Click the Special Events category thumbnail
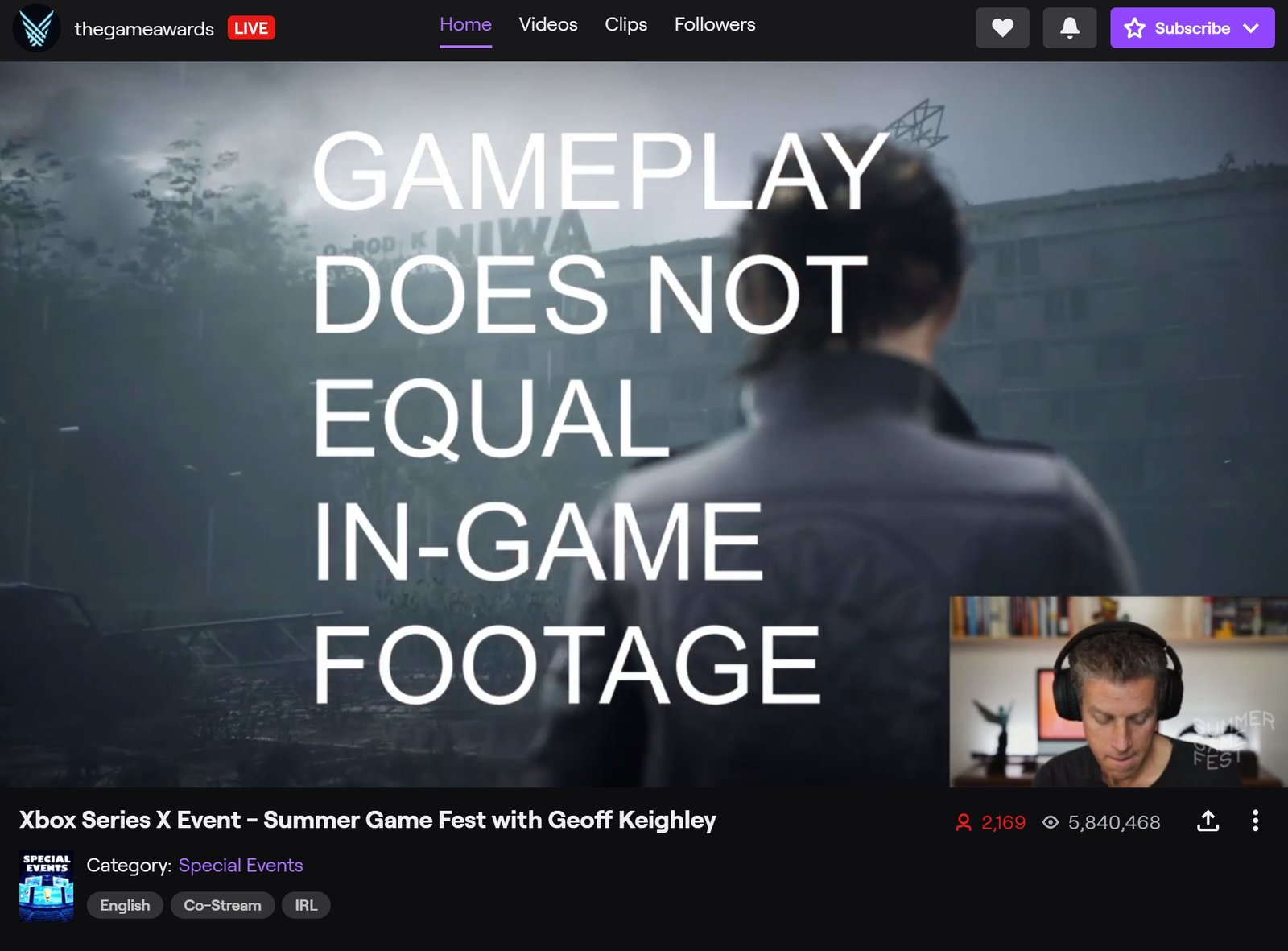This screenshot has height=951, width=1288. [47, 886]
